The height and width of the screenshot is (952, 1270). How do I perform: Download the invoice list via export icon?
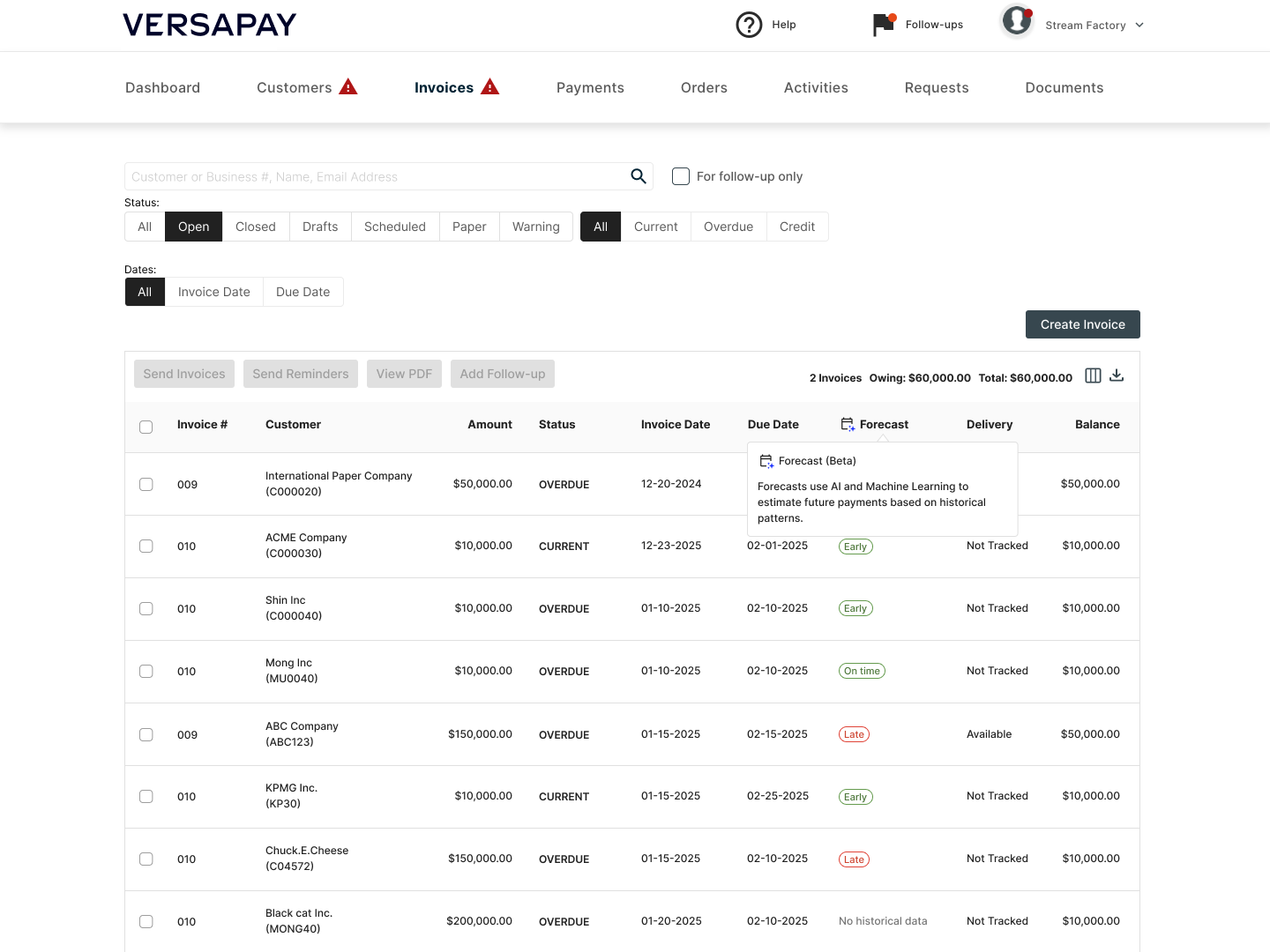tap(1117, 376)
